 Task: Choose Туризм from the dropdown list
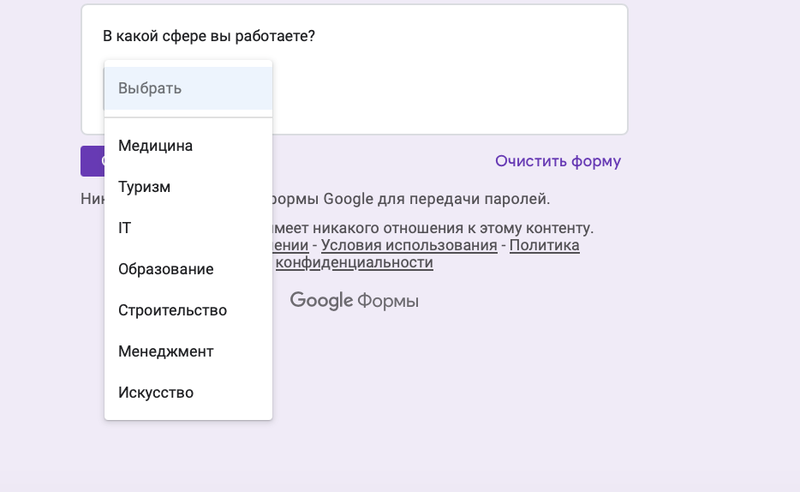point(188,187)
